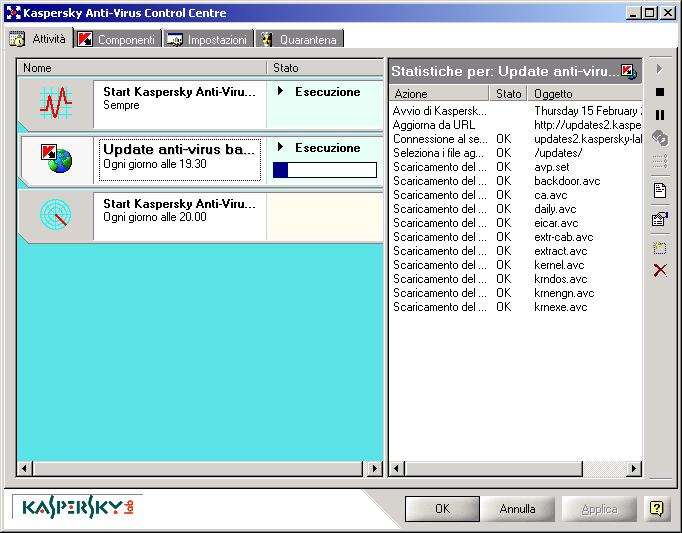682x533 pixels.
Task: Open the task properties icon
Action: click(x=660, y=219)
